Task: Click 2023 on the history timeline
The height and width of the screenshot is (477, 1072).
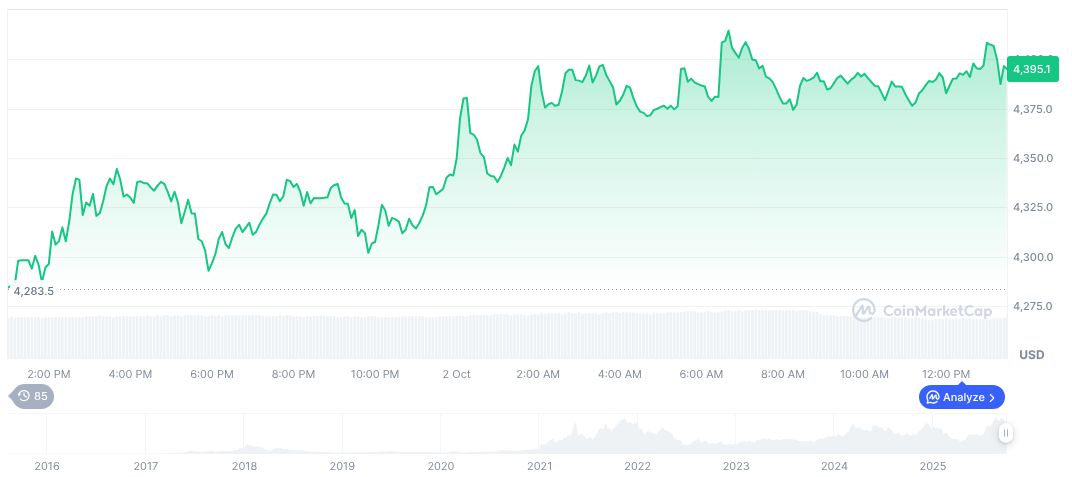Action: [736, 466]
